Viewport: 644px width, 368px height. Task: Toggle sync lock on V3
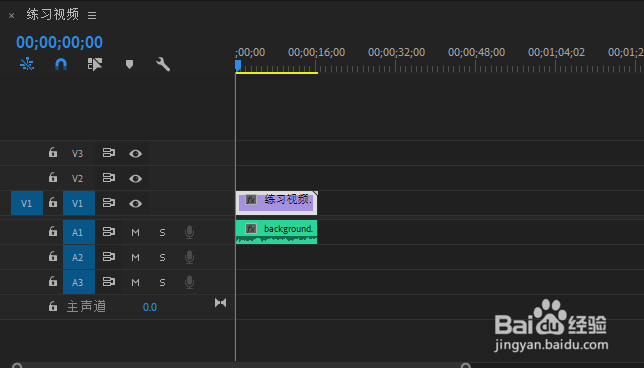(108, 153)
